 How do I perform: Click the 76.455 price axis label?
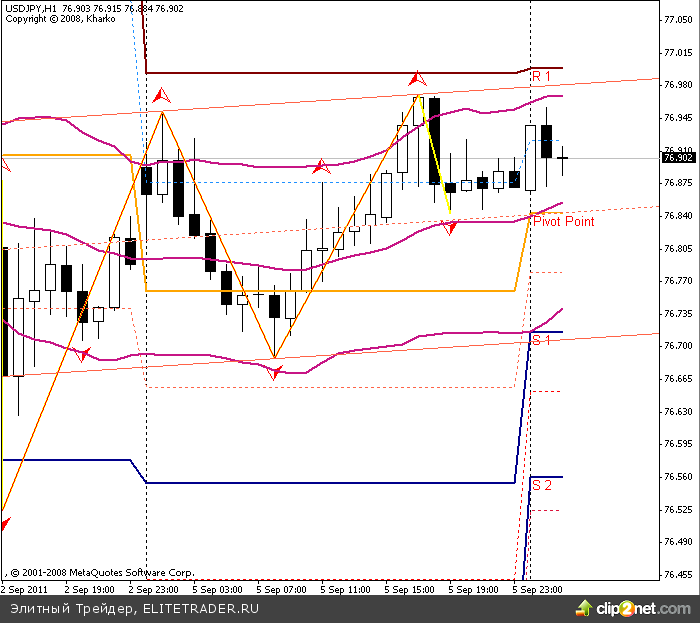pyautogui.click(x=679, y=575)
